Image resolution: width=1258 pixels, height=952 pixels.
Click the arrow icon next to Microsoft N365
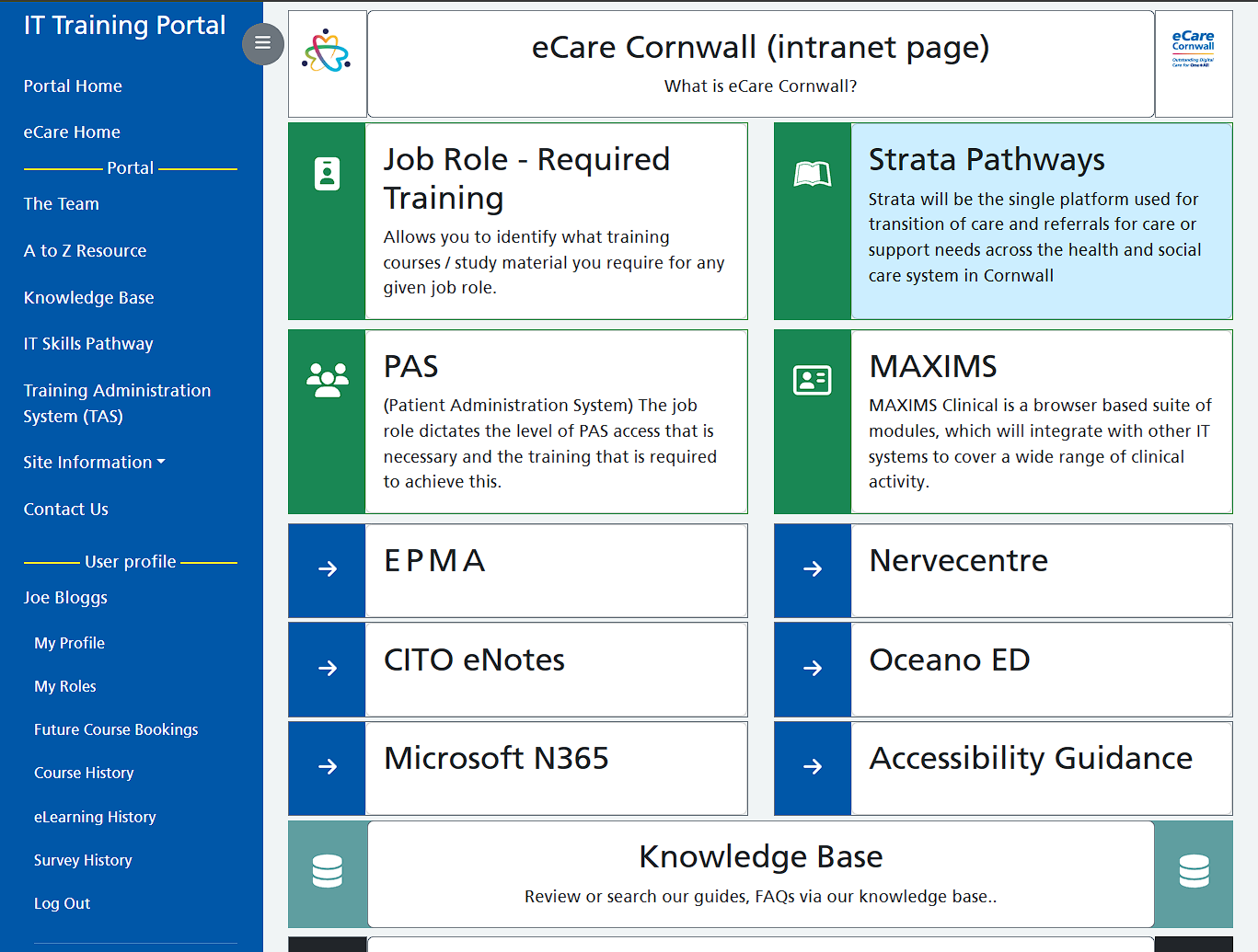[x=328, y=767]
